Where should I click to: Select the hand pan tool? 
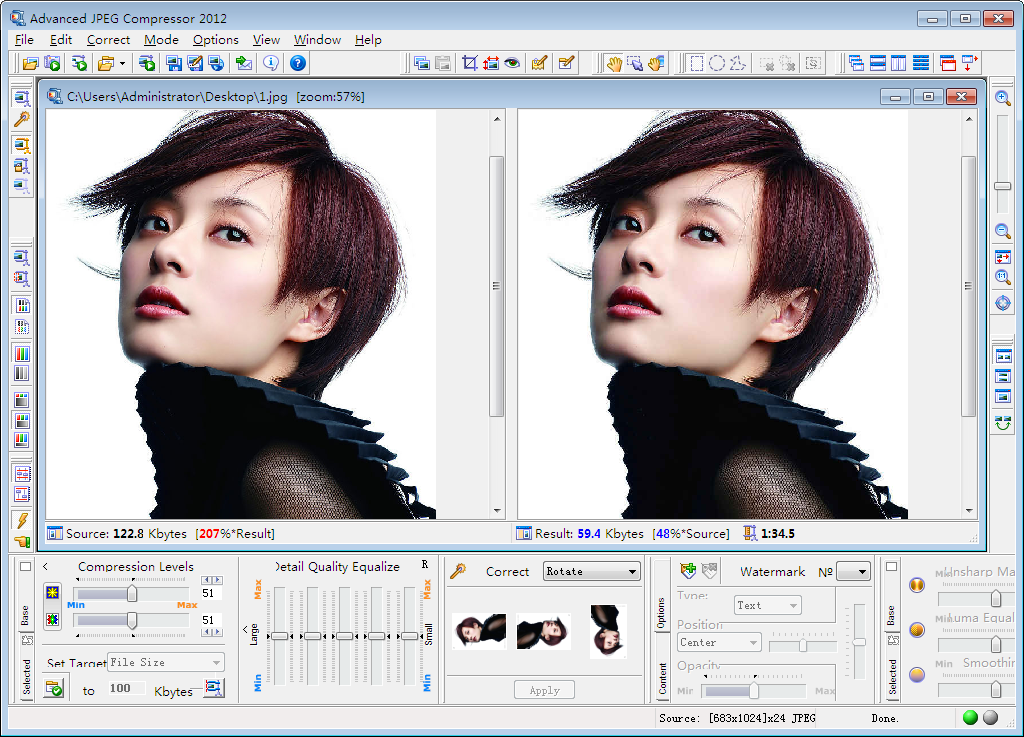[614, 63]
